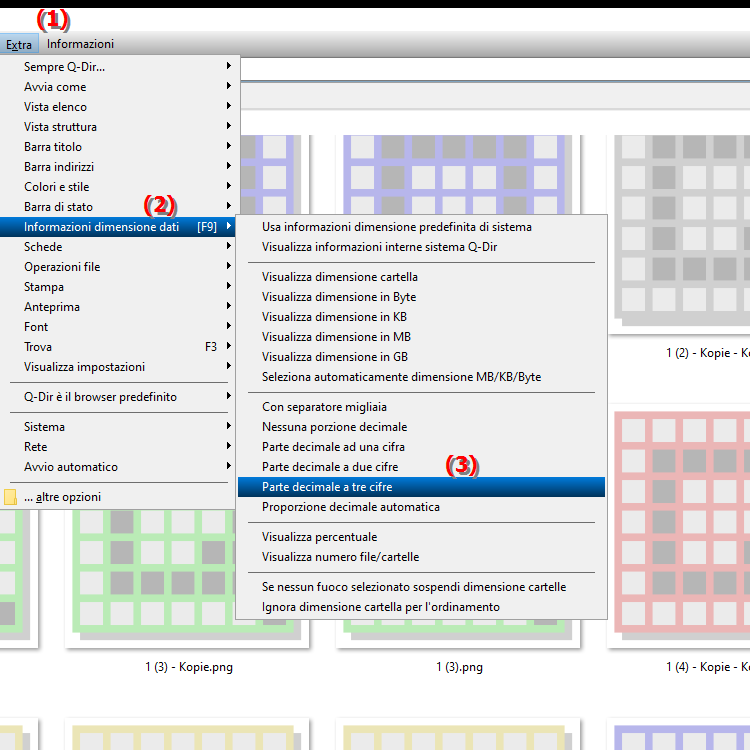Click the file name 1 (3) - Kopie.png

(189, 667)
